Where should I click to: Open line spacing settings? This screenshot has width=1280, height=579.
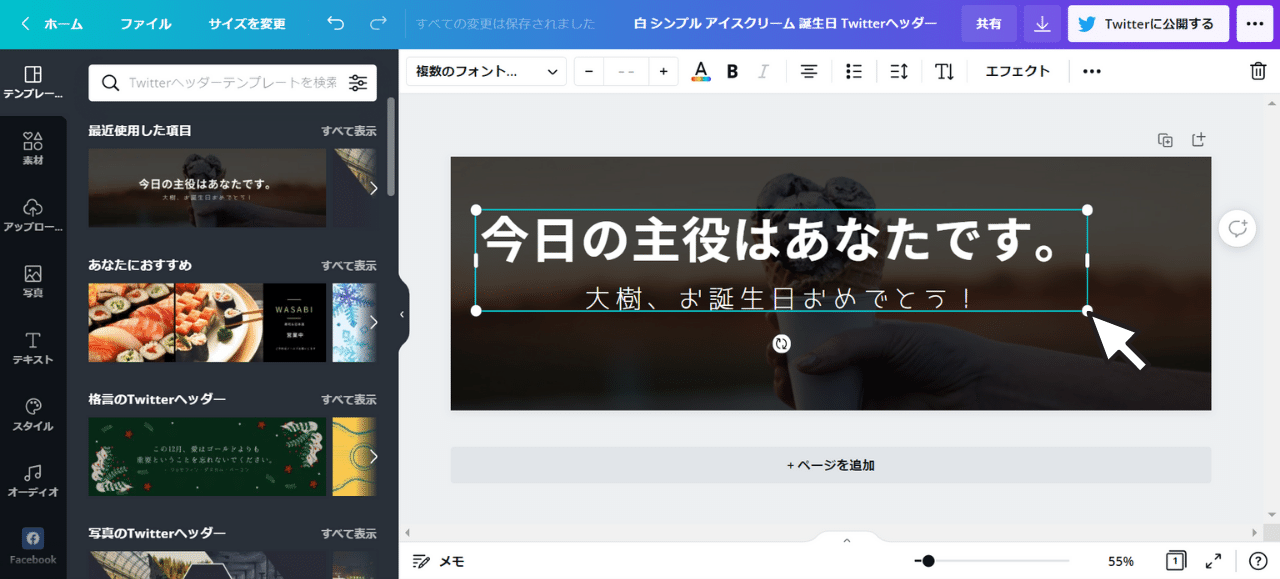pos(899,71)
